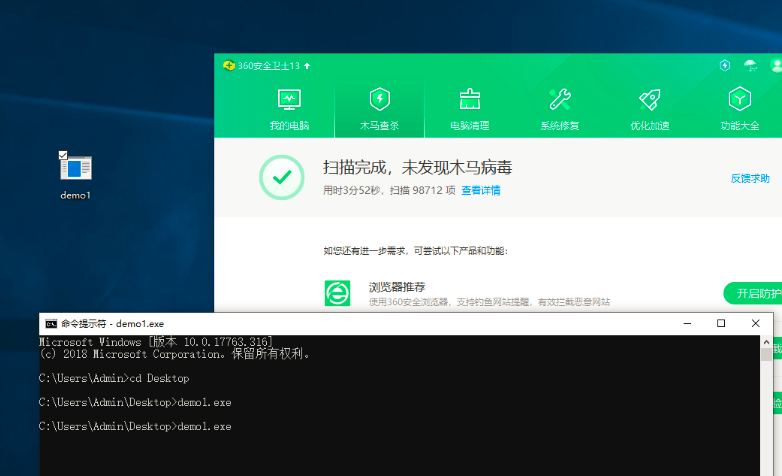This screenshot has height=476, width=782.
Task: Open 电脑清理 tab
Action: pyautogui.click(x=469, y=110)
